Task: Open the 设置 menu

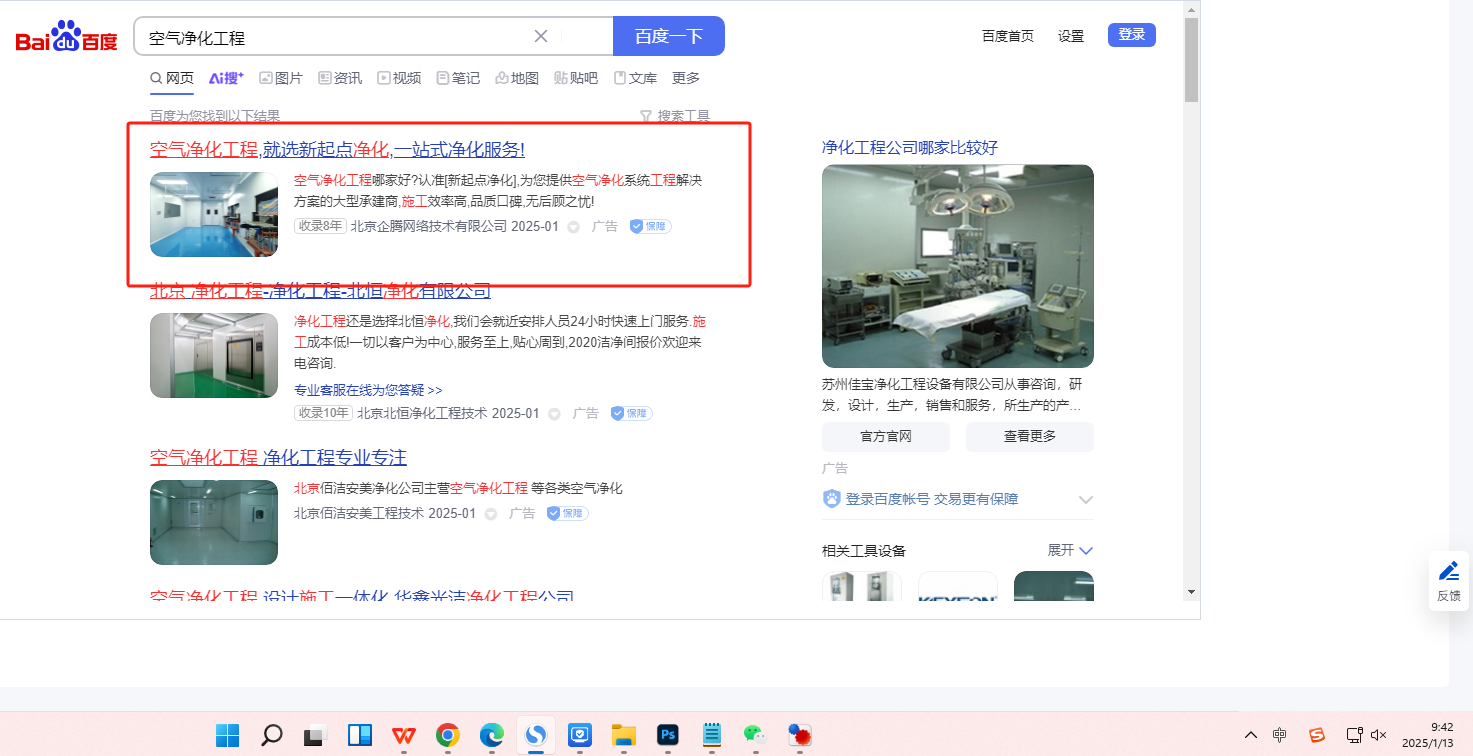Action: tap(1071, 36)
